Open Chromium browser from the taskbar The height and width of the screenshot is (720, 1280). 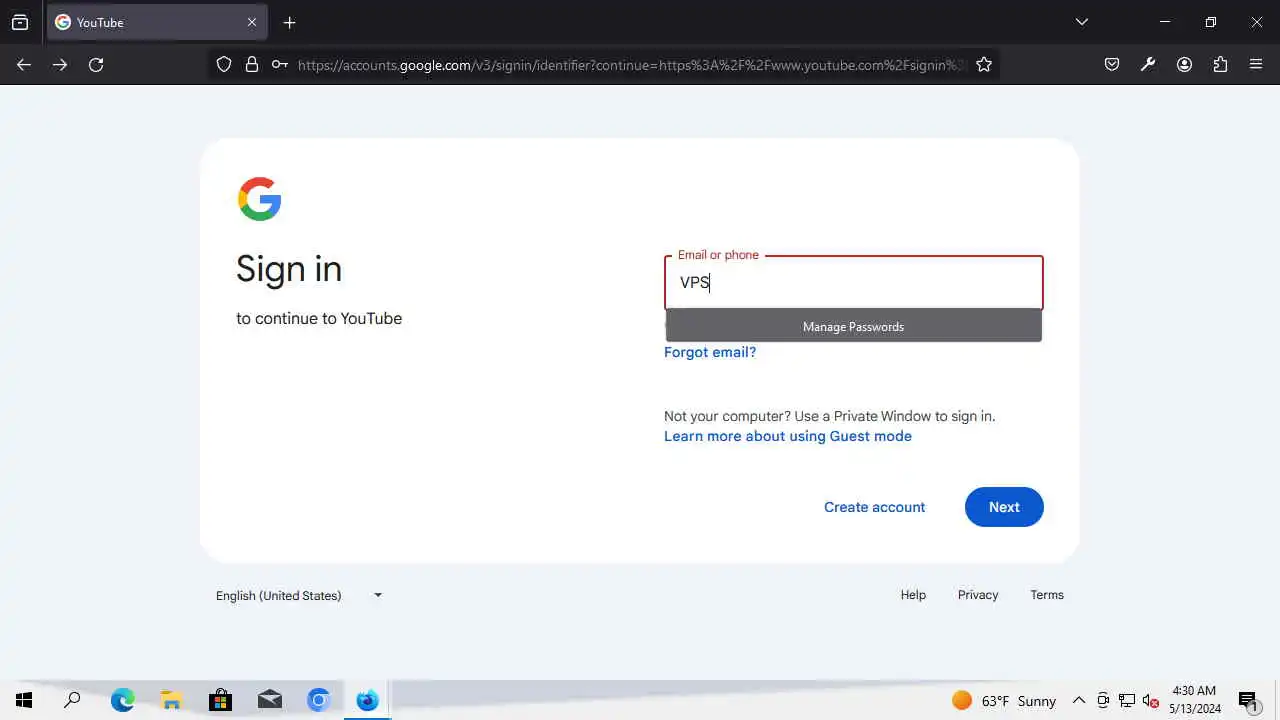319,700
